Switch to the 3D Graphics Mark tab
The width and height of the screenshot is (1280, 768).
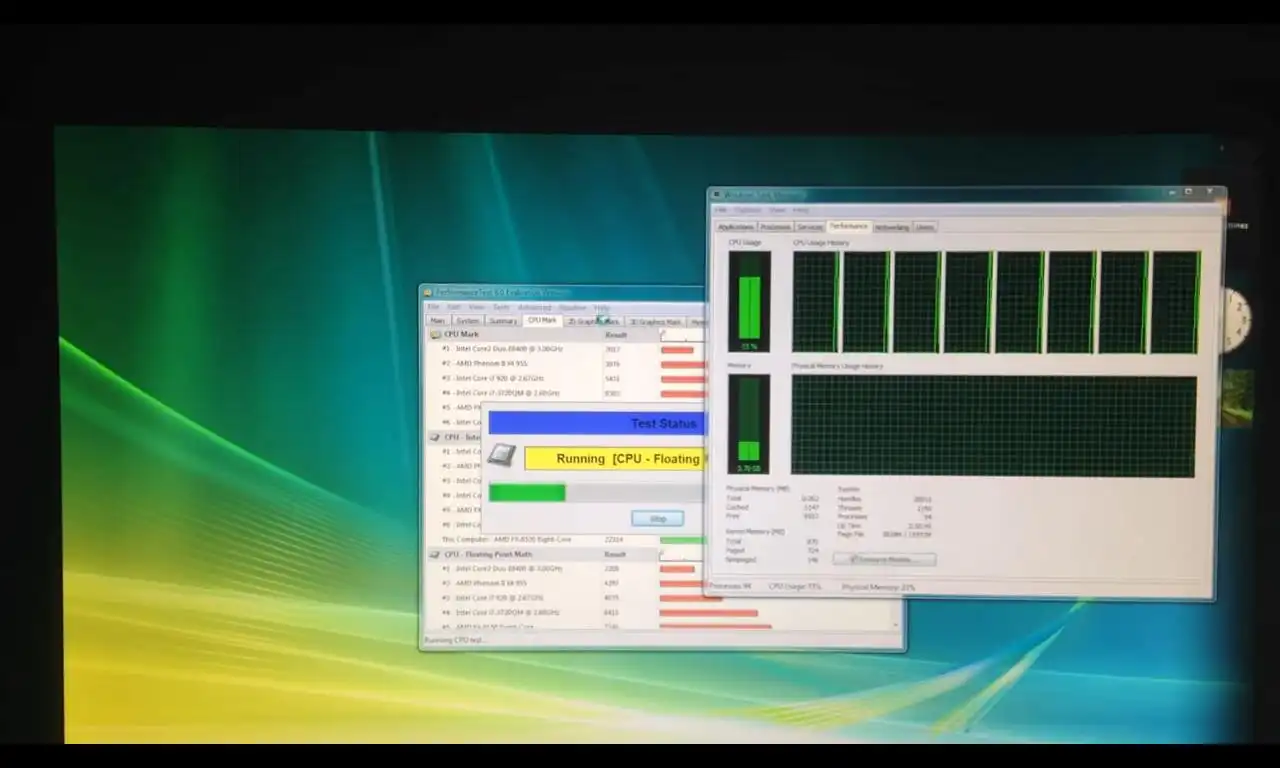655,322
